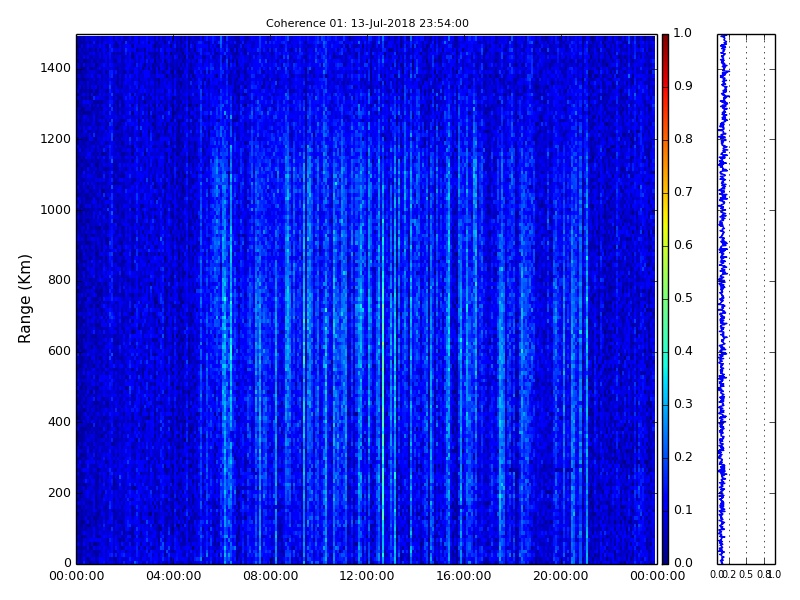The width and height of the screenshot is (800, 600).
Task: Click the 1400 range tick label
Action: [55, 68]
